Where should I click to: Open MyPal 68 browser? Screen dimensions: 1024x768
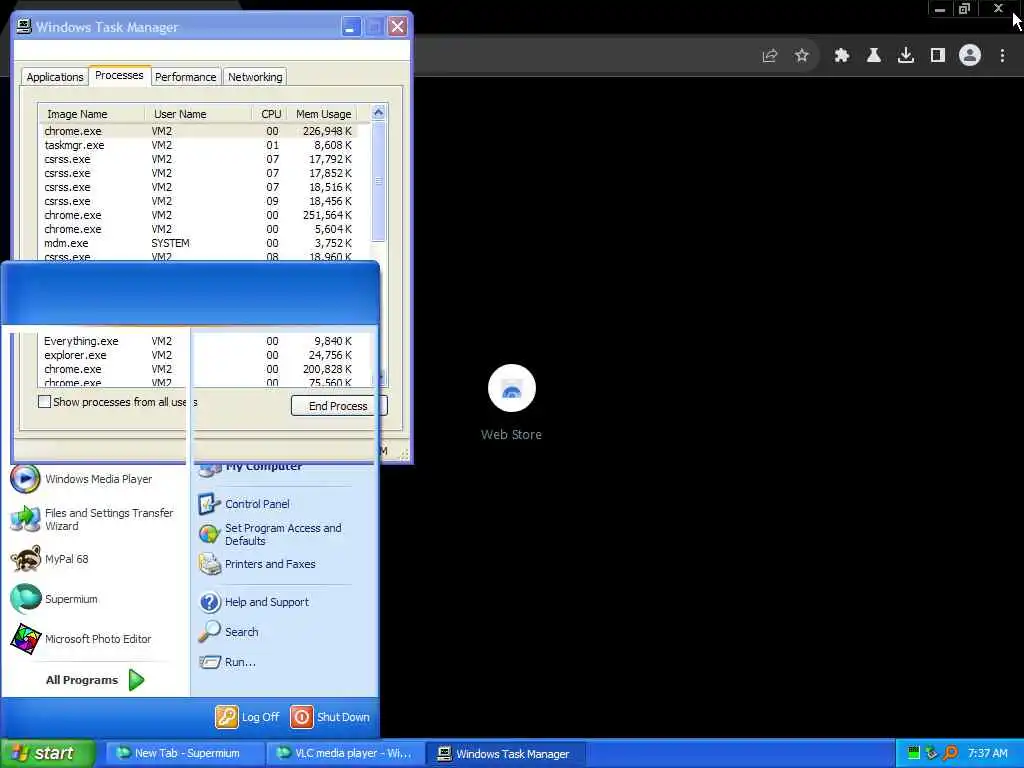[50, 559]
